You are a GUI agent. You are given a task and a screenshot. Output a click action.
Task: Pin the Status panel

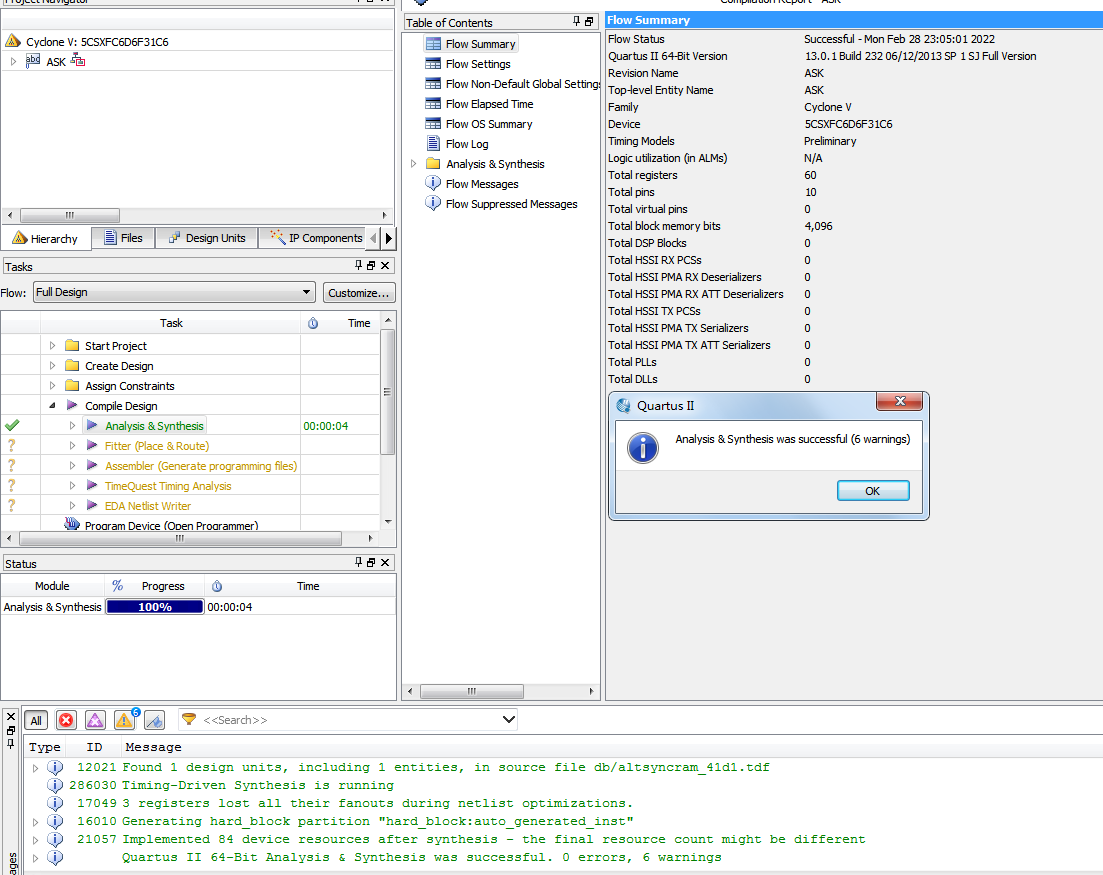[359, 562]
